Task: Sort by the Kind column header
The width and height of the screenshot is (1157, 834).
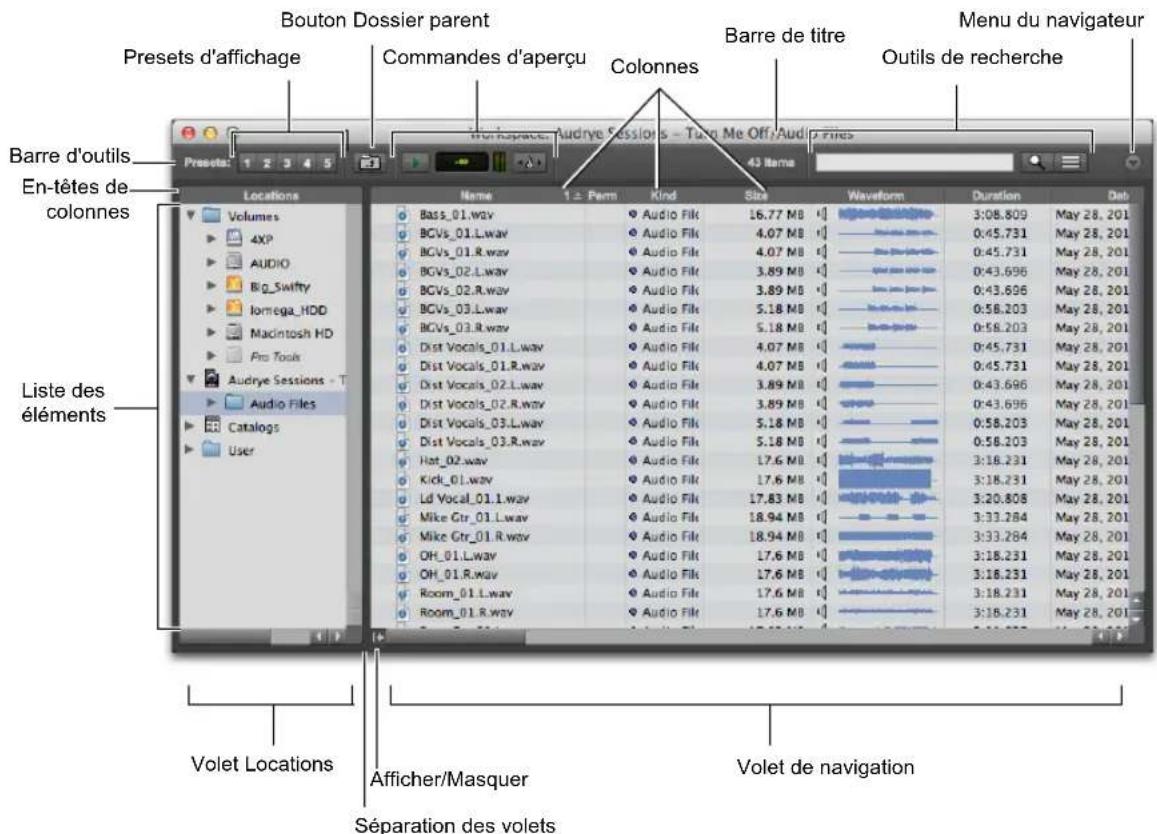Action: coord(663,196)
